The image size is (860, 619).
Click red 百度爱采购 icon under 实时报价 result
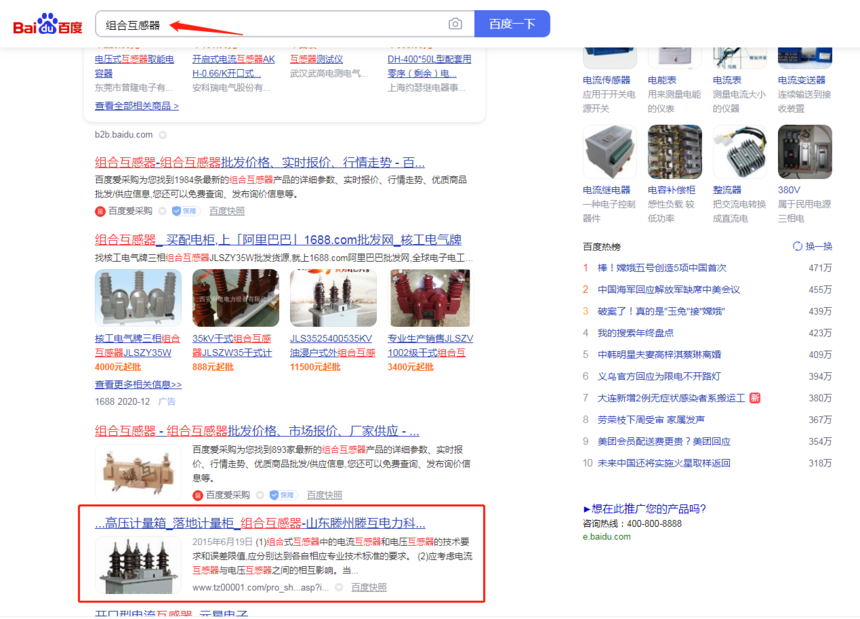coord(100,211)
